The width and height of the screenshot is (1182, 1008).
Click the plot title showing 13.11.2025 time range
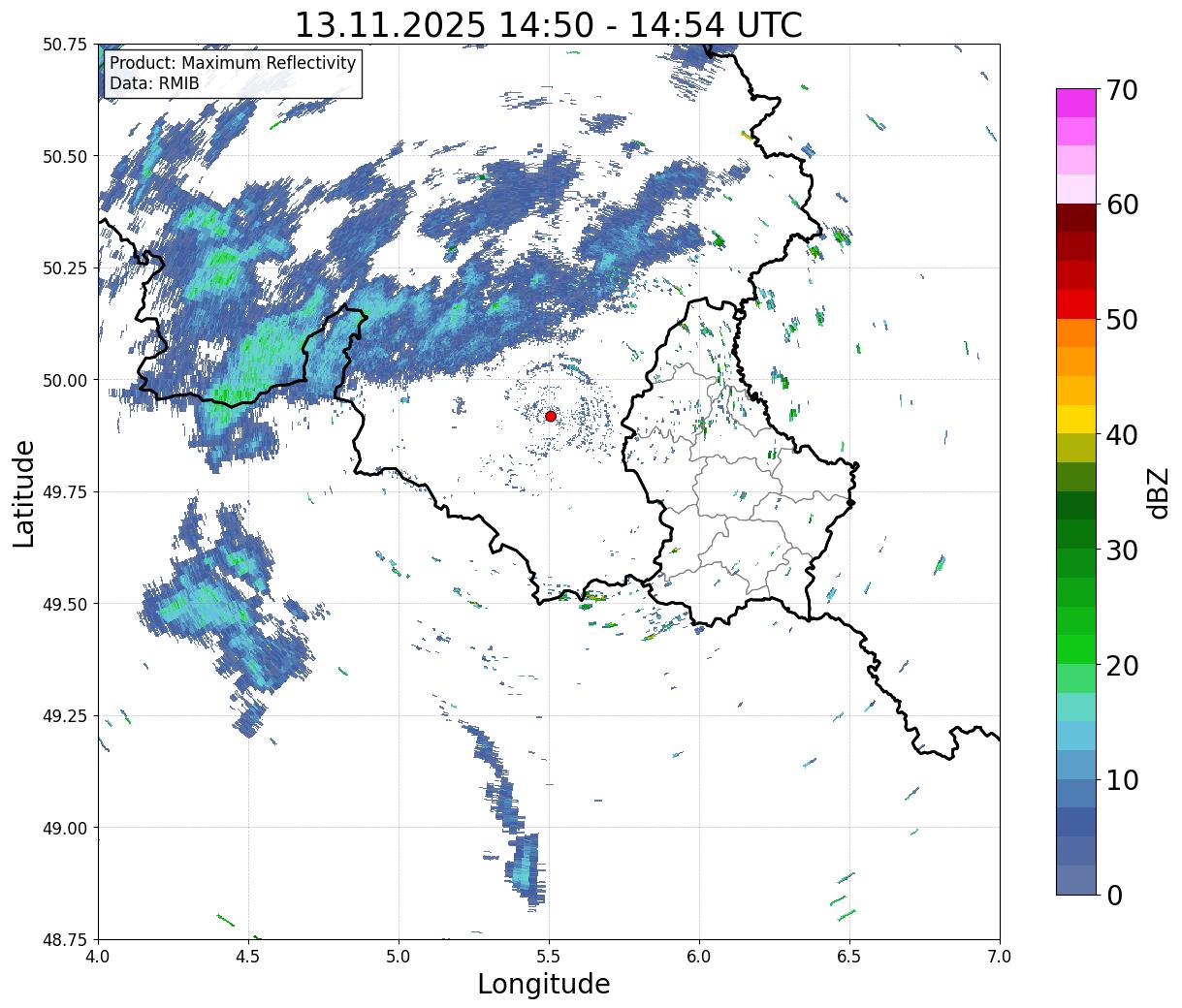[x=549, y=24]
